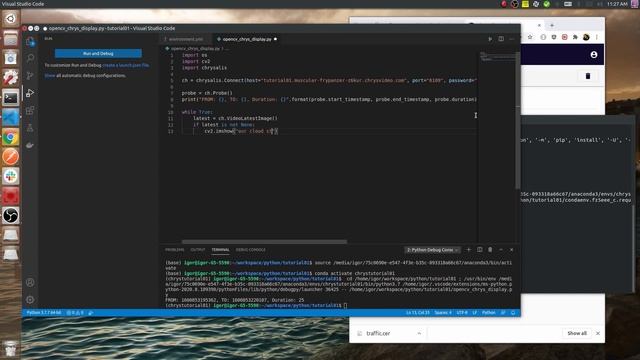Click the errors and warnings count in status bar
Screen dimensions: 640x360
point(75,313)
